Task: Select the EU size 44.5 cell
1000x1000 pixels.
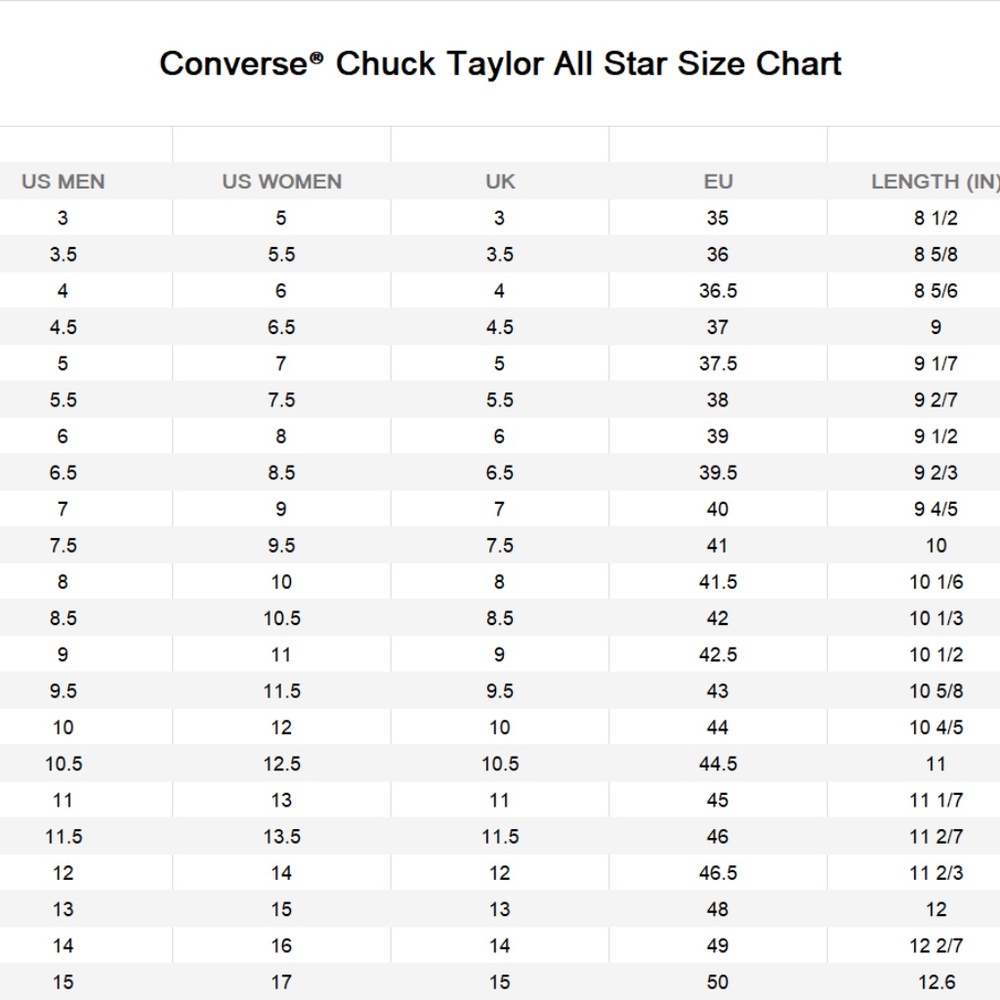Action: click(x=718, y=764)
